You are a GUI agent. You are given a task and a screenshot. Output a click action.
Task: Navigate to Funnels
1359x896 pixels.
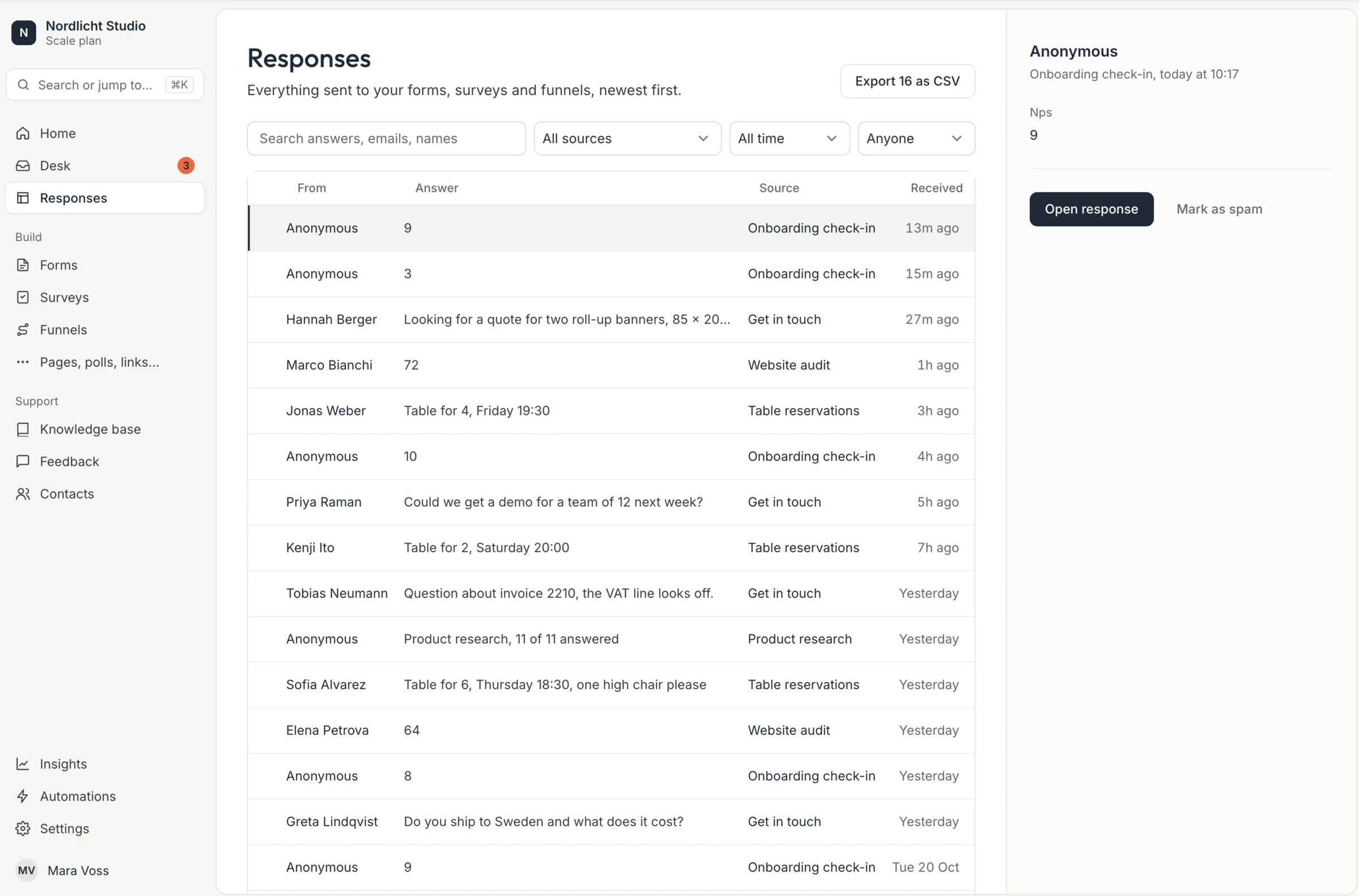(105, 330)
